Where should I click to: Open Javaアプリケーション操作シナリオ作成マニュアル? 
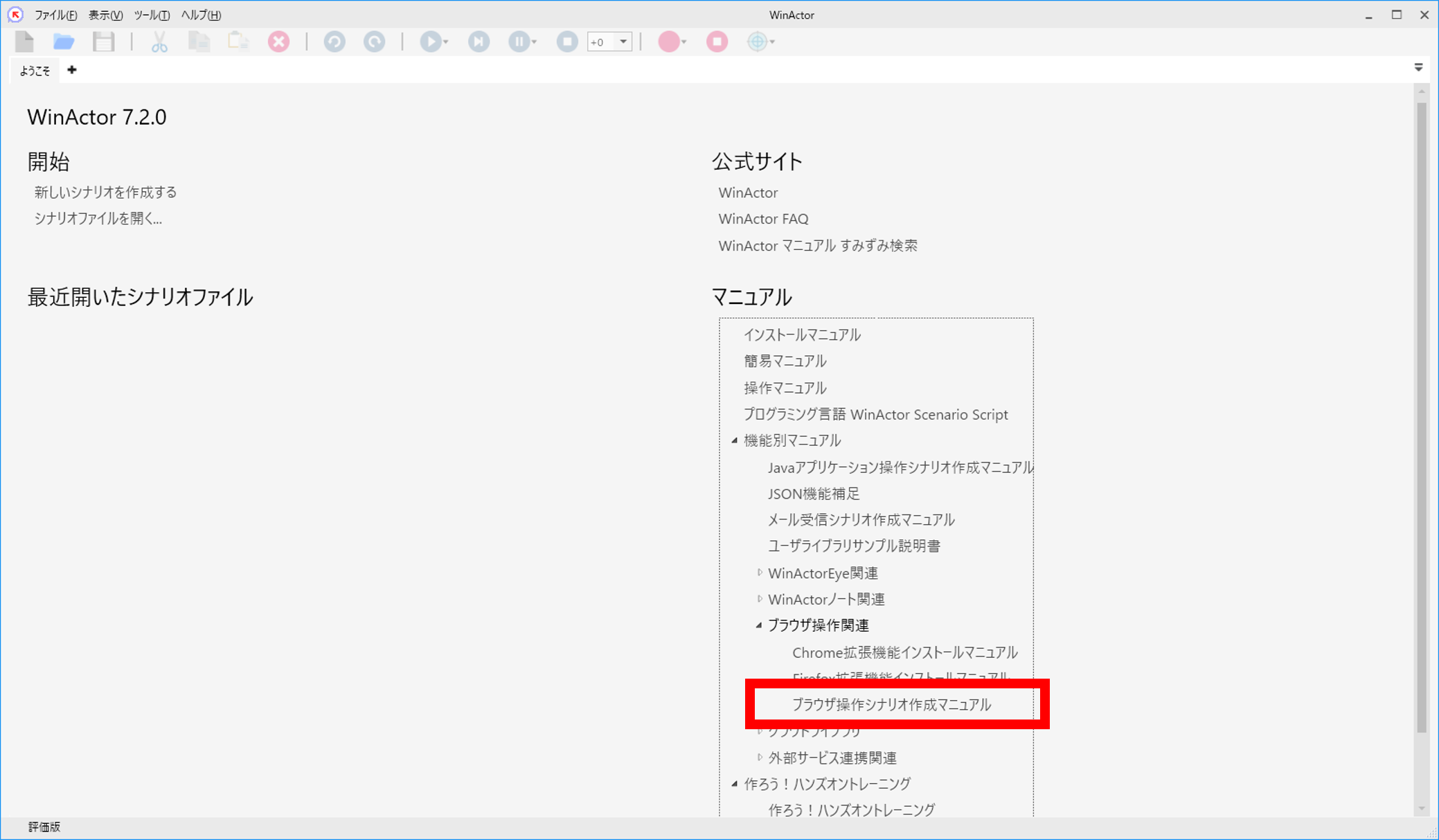click(900, 467)
